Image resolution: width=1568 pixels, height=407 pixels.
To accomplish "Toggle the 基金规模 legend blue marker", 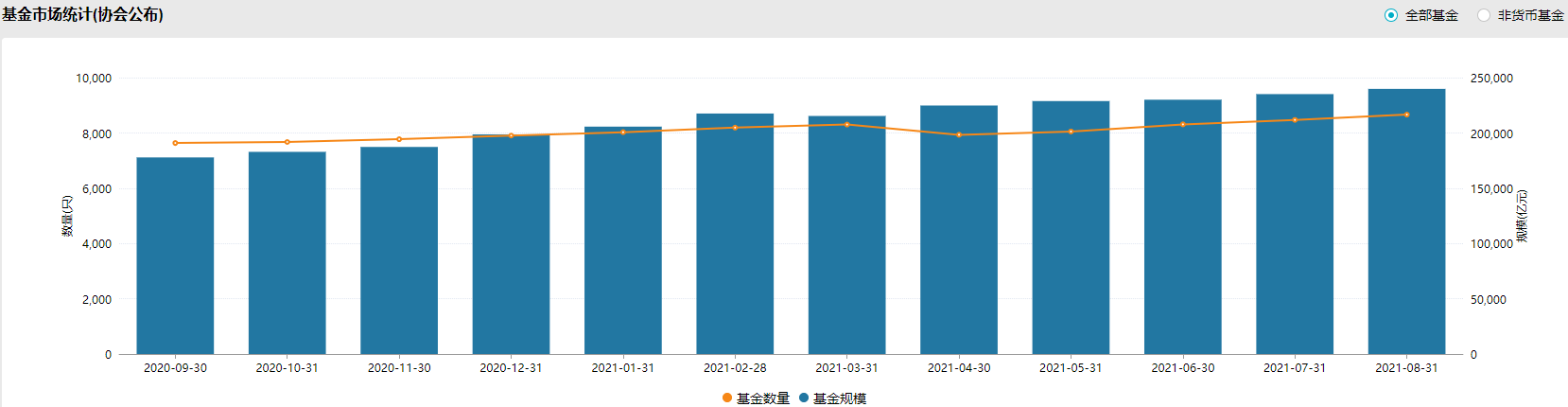I will point(804,398).
